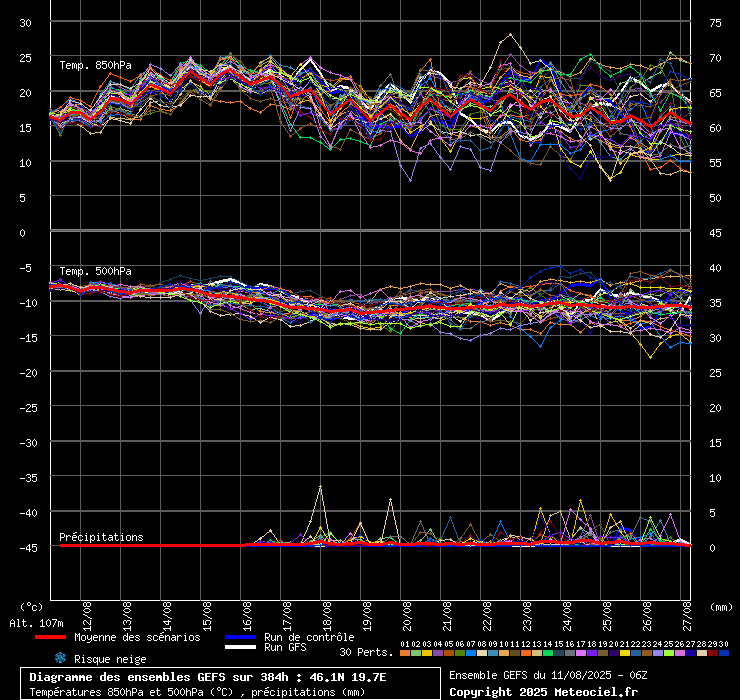This screenshot has height=700, width=740.
Task: Click the Températures 850hPa et 500hPa subtitle
Action: point(197,692)
